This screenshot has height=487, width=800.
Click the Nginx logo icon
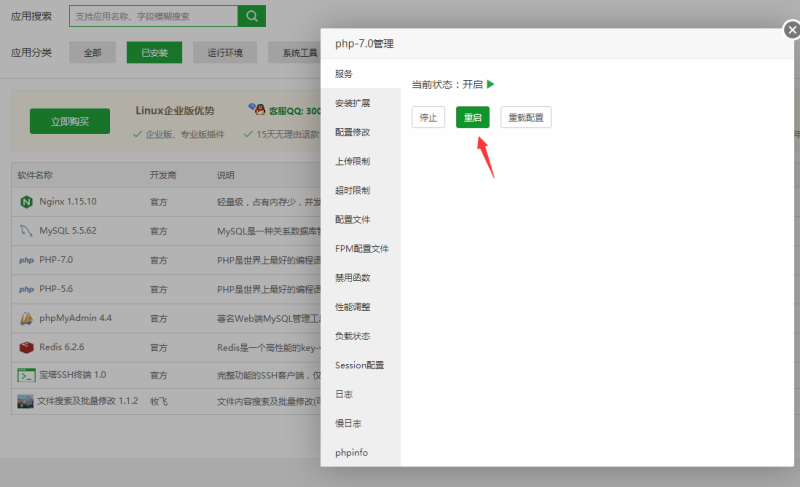point(26,202)
